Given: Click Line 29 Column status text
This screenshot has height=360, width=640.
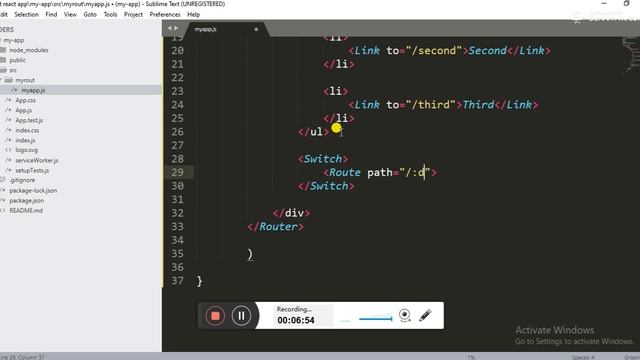Looking at the screenshot, I should pyautogui.click(x=22, y=357).
